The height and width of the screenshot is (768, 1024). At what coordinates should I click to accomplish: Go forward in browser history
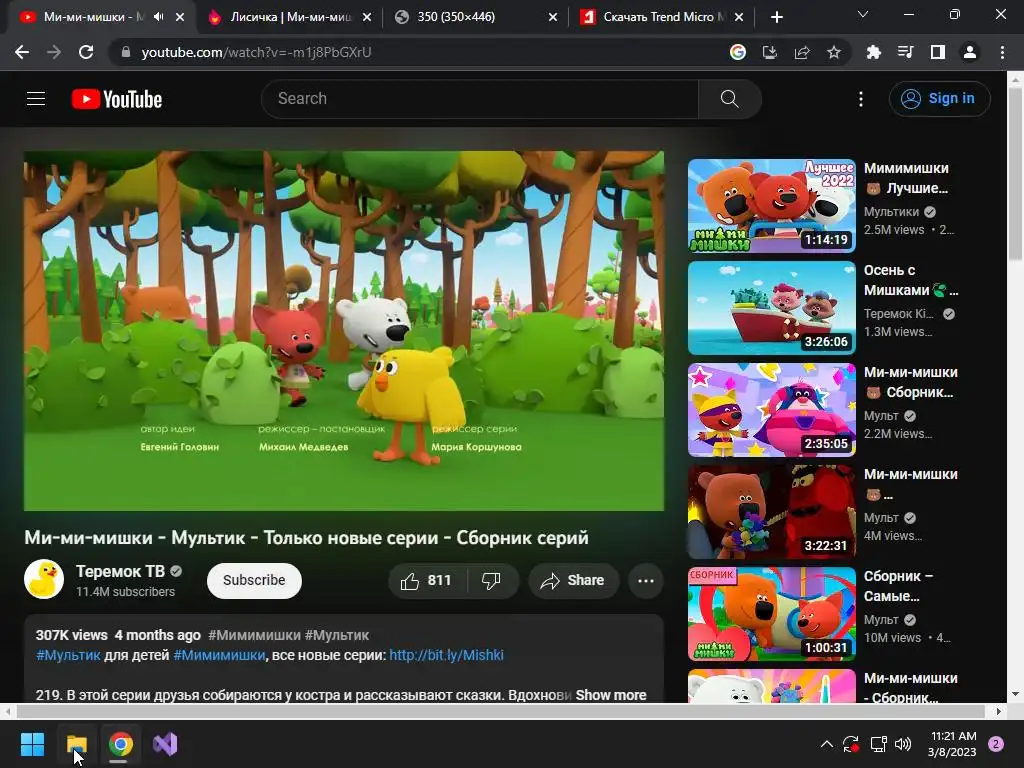click(54, 52)
